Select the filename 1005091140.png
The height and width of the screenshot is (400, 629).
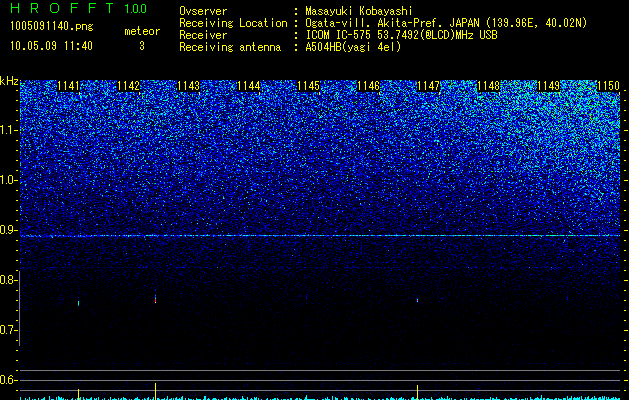coord(52,27)
